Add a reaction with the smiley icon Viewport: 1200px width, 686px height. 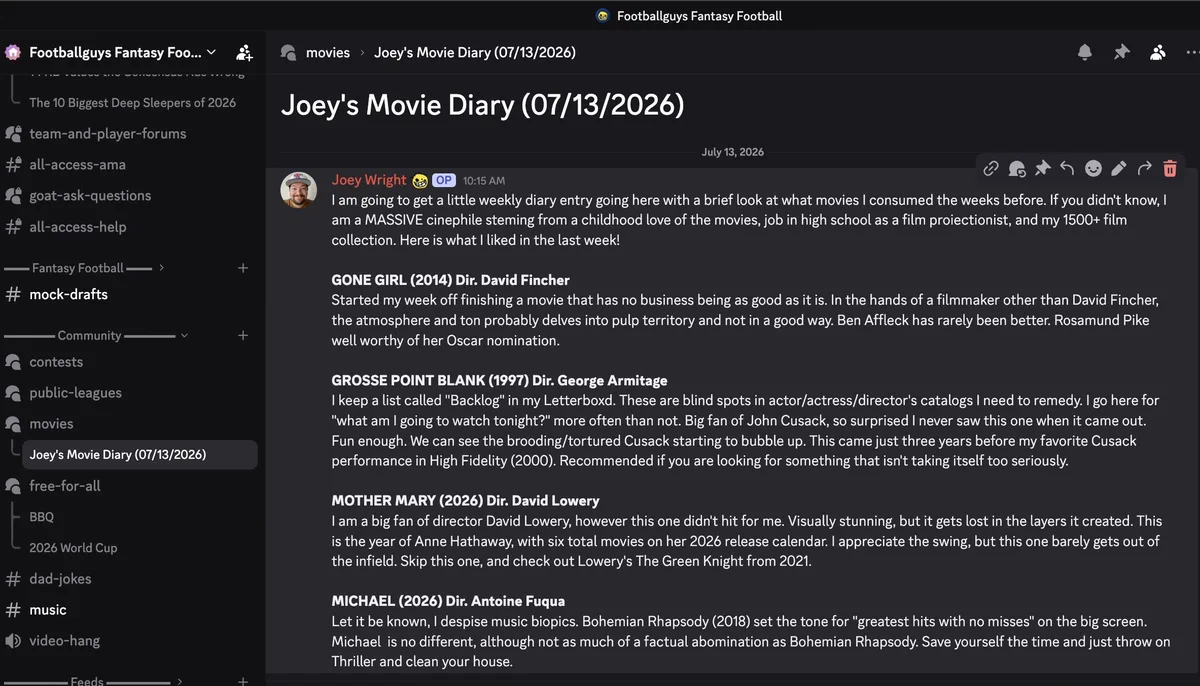coord(1093,168)
